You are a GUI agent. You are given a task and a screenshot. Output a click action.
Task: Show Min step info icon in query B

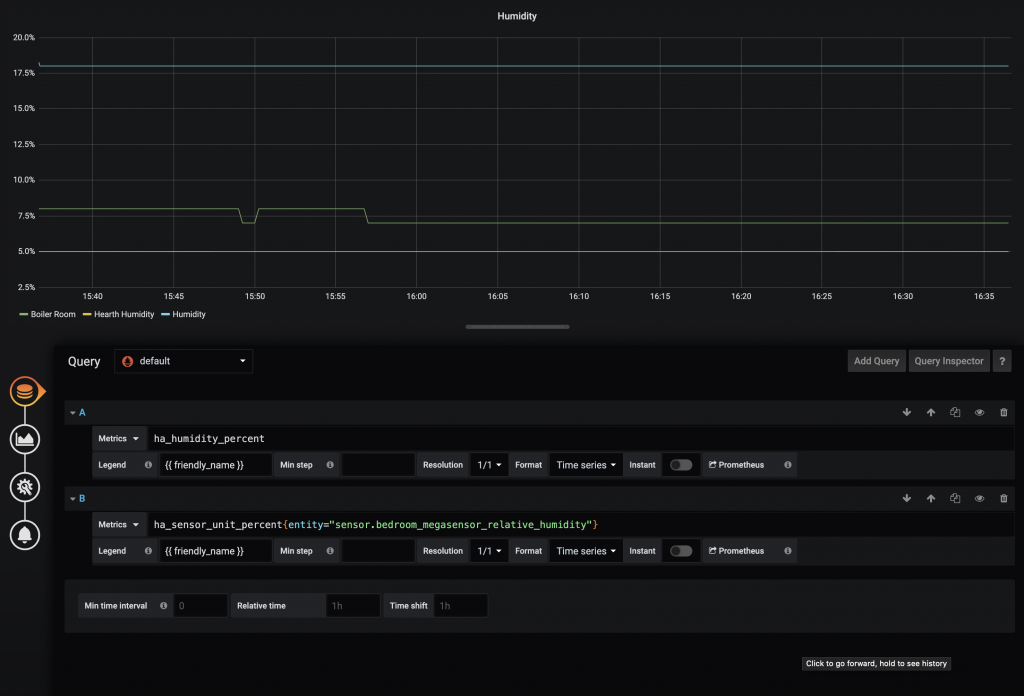(330, 551)
